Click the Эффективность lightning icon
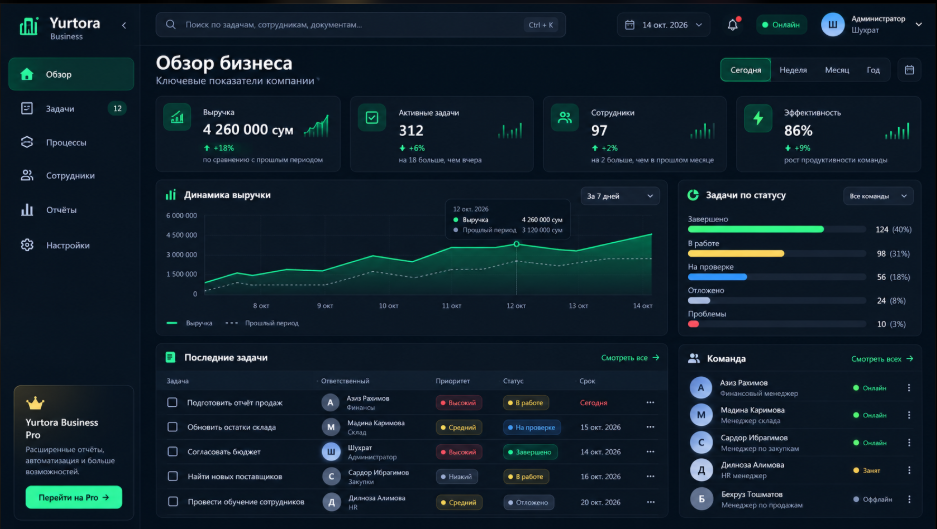This screenshot has width=937, height=529. 758,118
